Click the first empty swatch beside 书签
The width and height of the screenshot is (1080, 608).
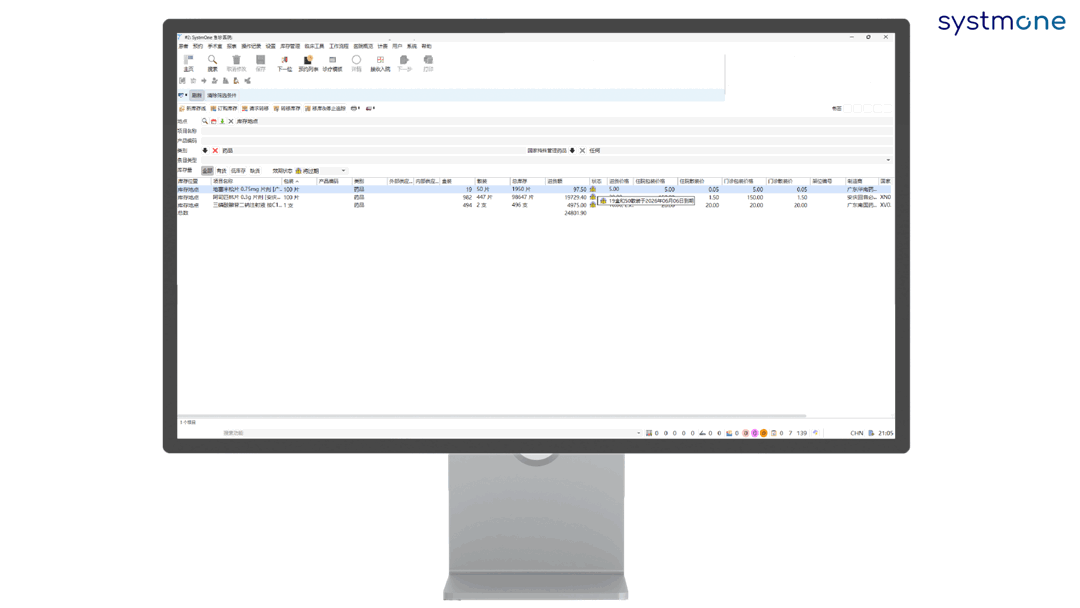(850, 108)
